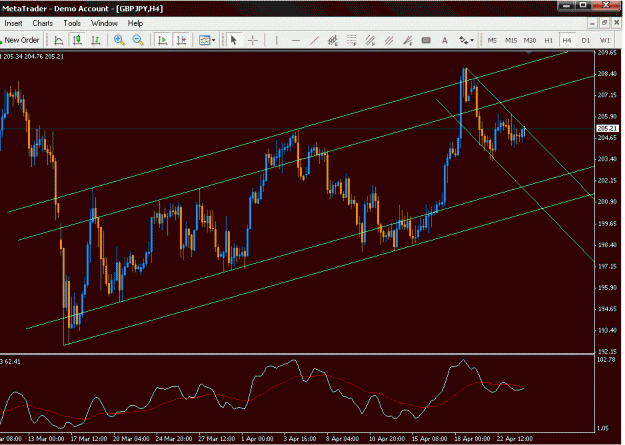Click the 208.40 price scale label
The height and width of the screenshot is (445, 625).
(x=607, y=74)
